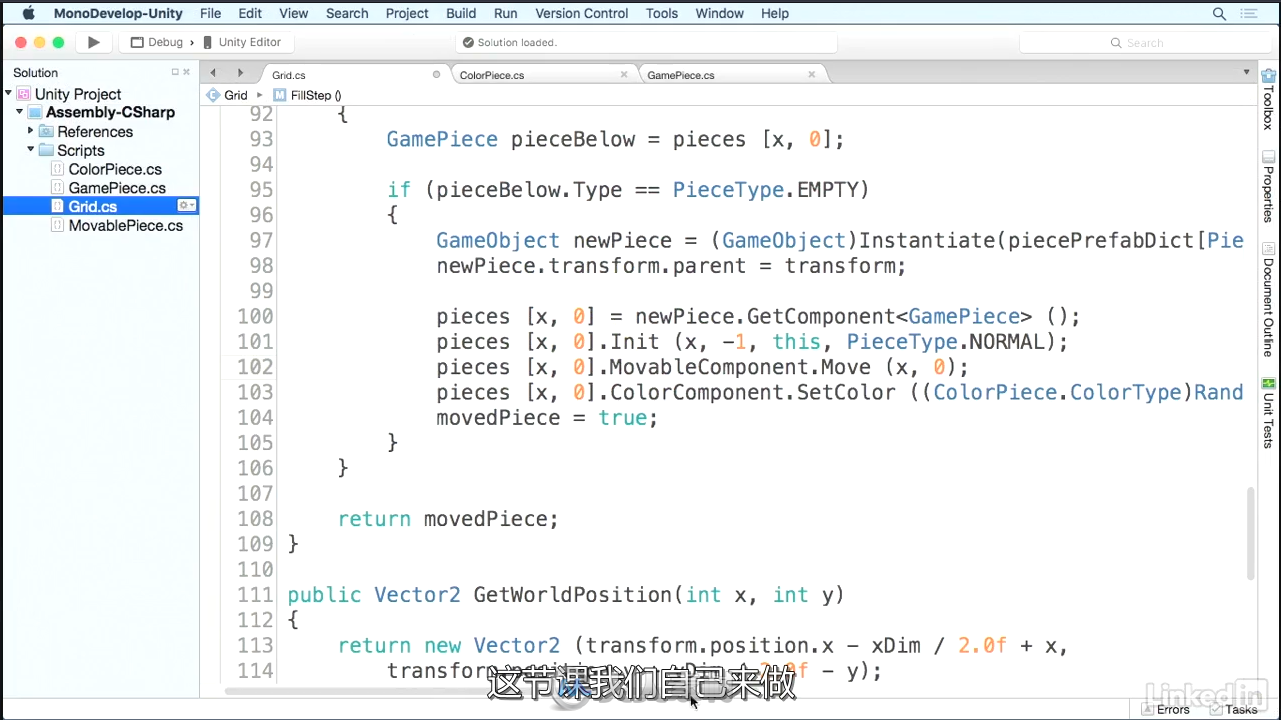Open the Debug configuration dropdown

point(157,42)
